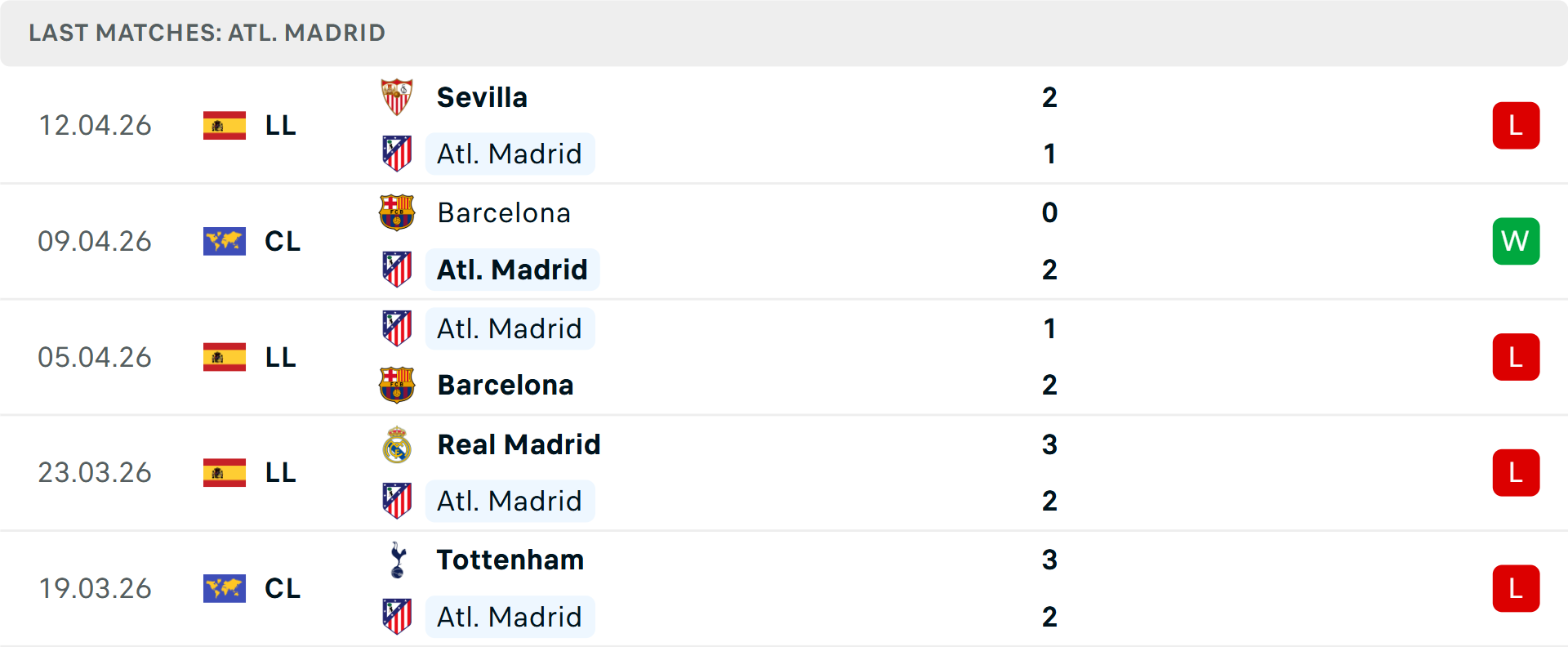Screen dimensions: 1568x647
Task: Click the date 19.03.26
Action: (x=95, y=588)
